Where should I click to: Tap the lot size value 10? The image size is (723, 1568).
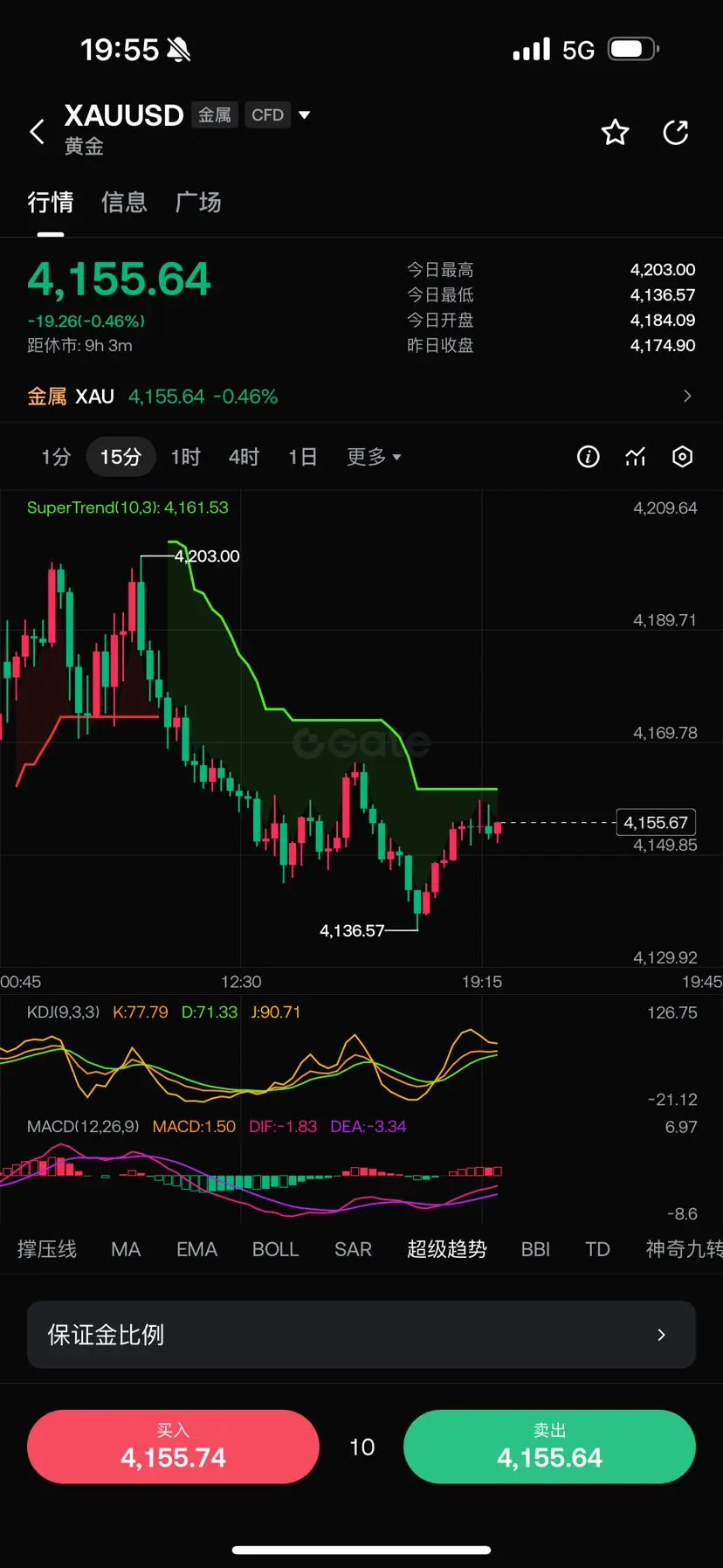coord(361,1447)
